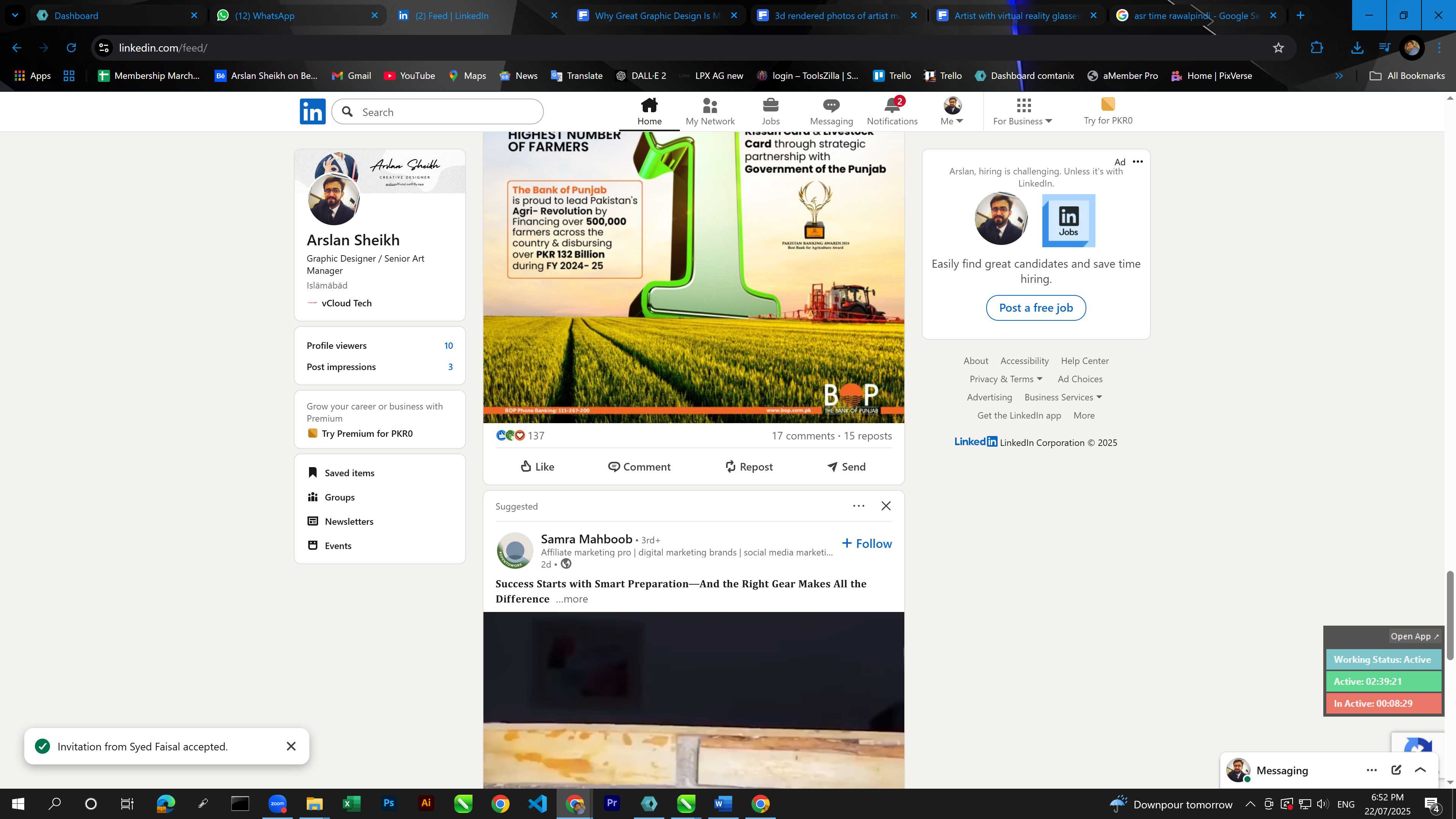
Task: Comment on the Bank of Punjab post
Action: pyautogui.click(x=639, y=466)
